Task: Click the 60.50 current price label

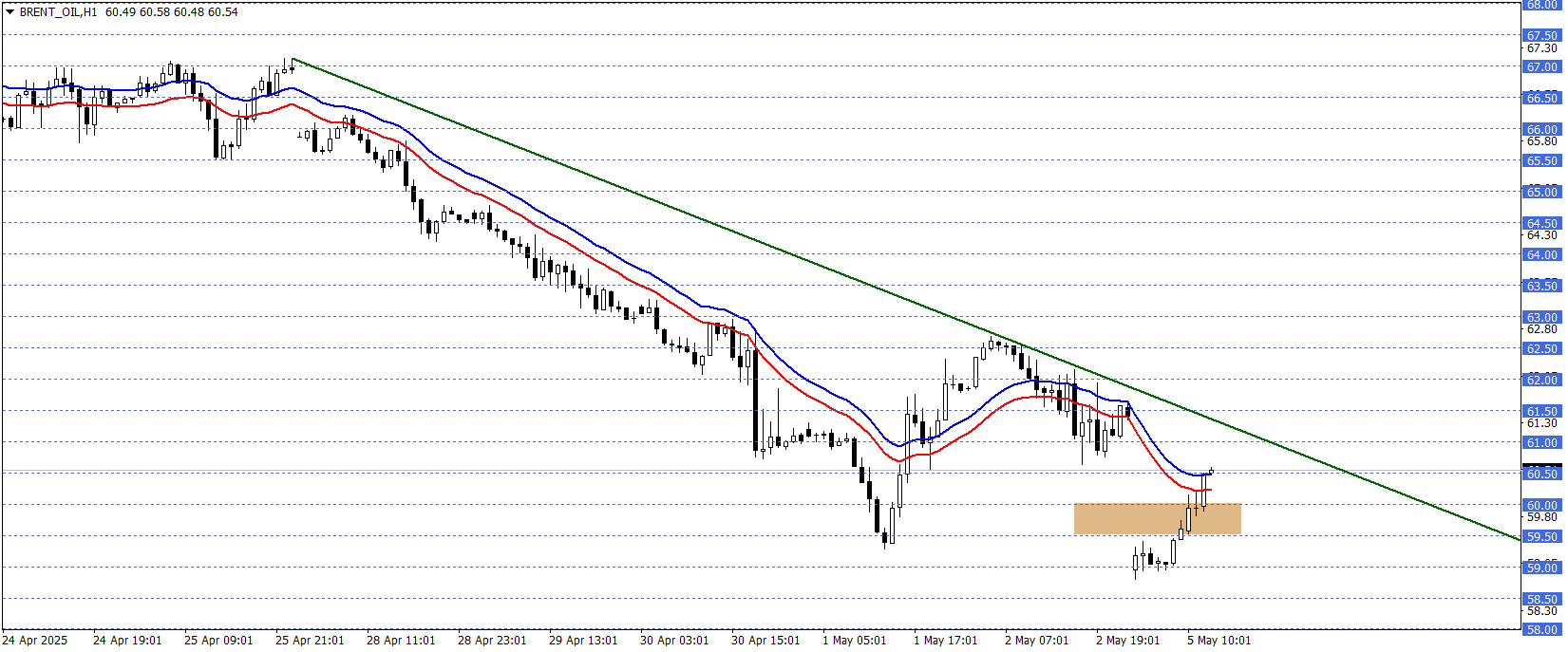Action: click(x=1541, y=474)
